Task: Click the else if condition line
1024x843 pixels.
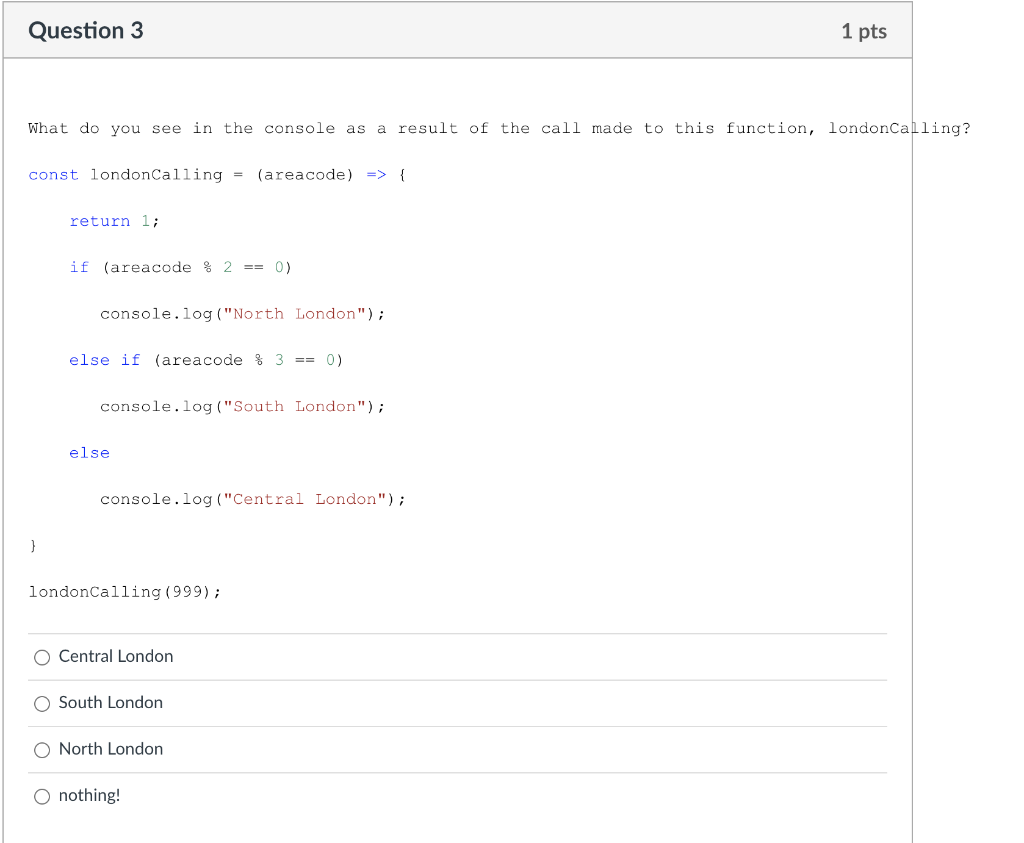Action: [208, 360]
